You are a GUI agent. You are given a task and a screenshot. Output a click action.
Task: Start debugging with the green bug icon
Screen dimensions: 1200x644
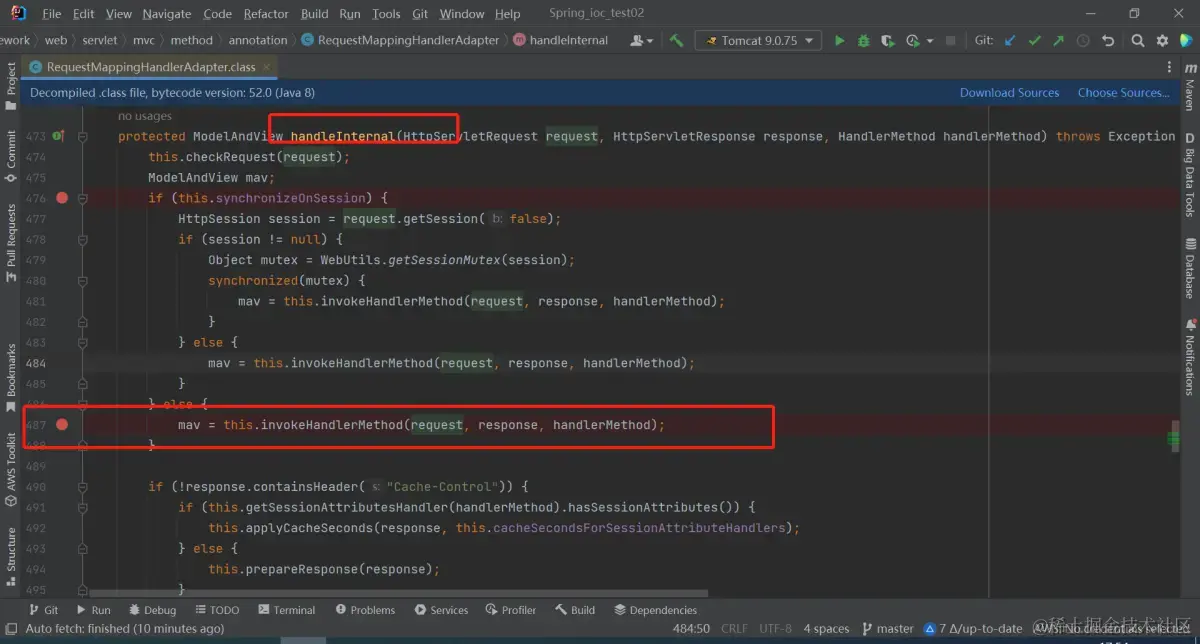[x=863, y=41]
